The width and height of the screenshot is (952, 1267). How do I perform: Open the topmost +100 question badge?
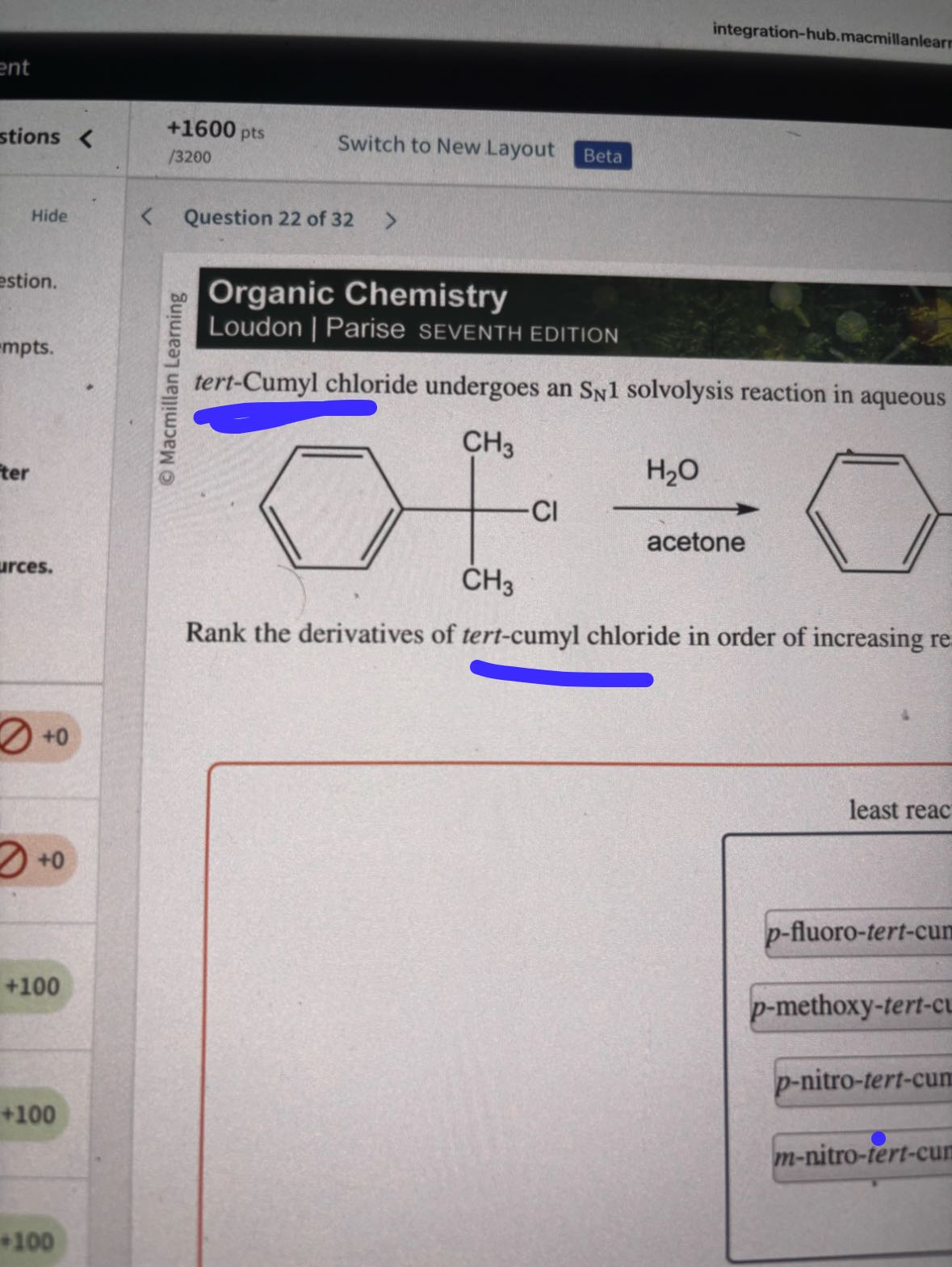[32, 986]
